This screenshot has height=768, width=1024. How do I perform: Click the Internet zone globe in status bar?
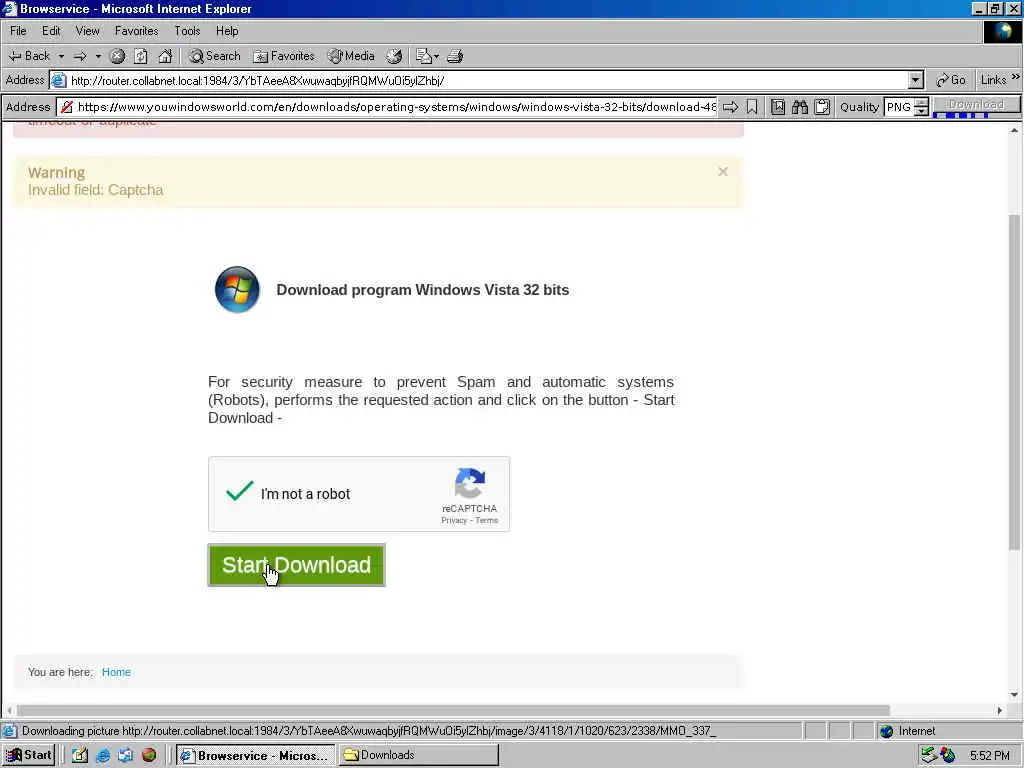tap(887, 731)
